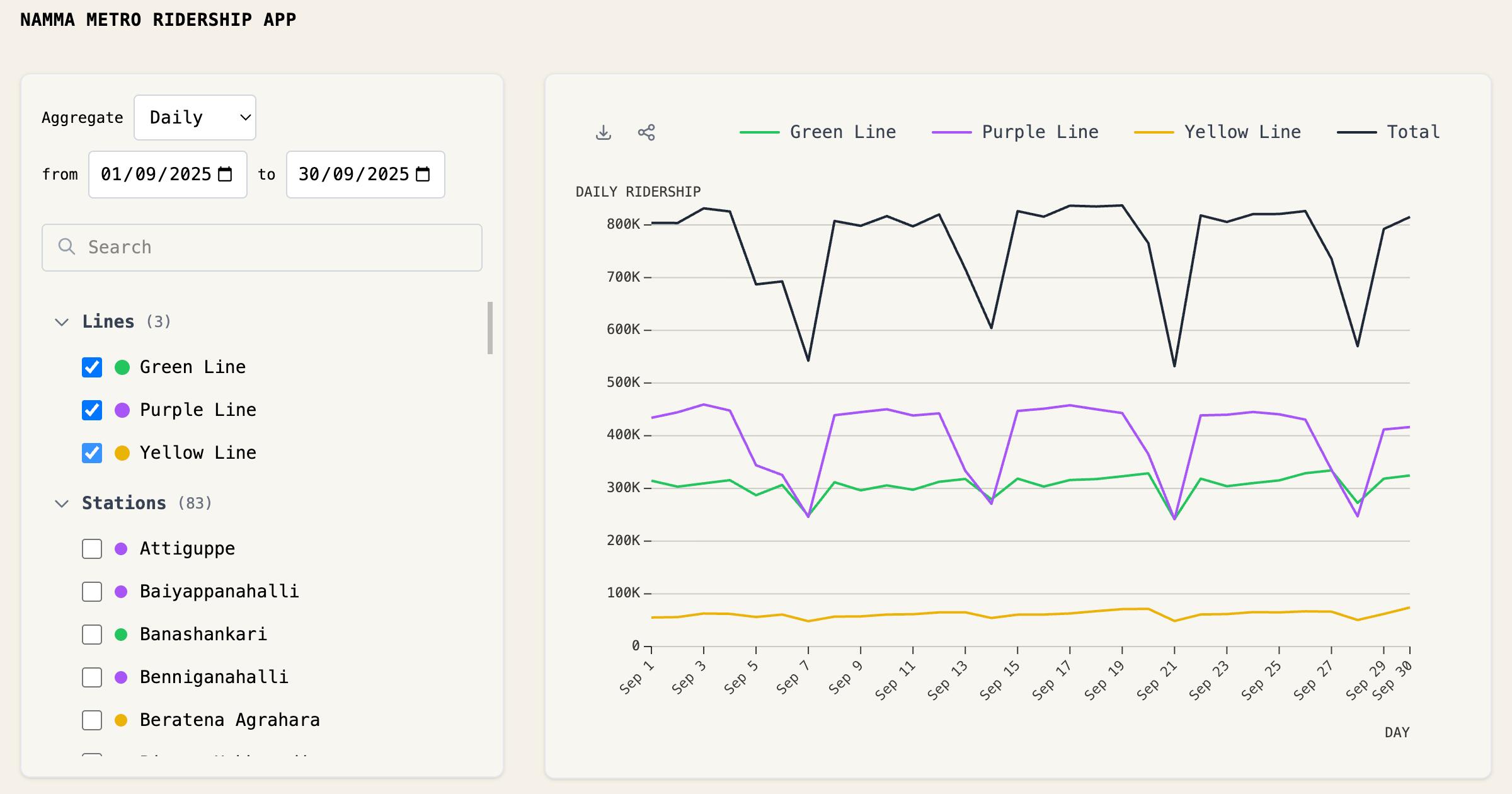Click the Yellow Line legend entry
This screenshot has height=794, width=1512.
(1217, 132)
